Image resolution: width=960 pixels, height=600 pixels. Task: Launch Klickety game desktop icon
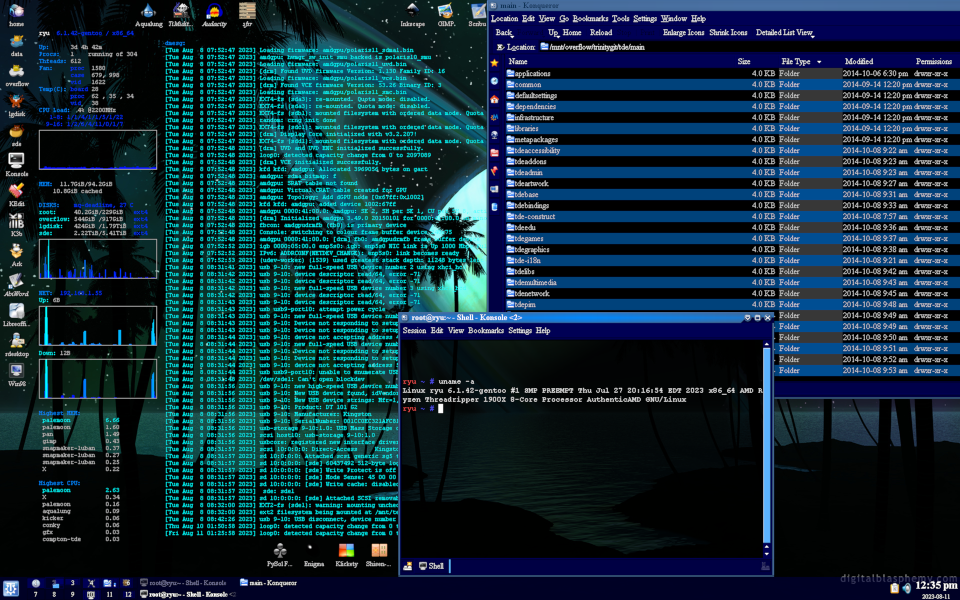click(x=347, y=555)
